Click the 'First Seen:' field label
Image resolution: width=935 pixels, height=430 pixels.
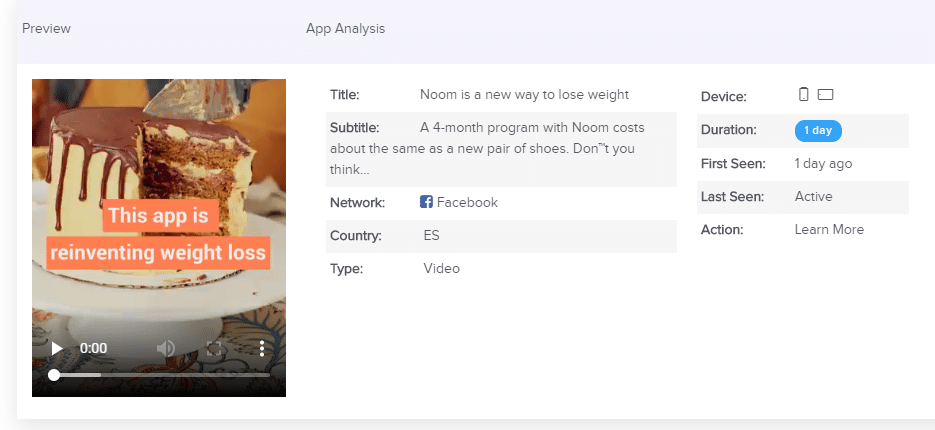[733, 163]
